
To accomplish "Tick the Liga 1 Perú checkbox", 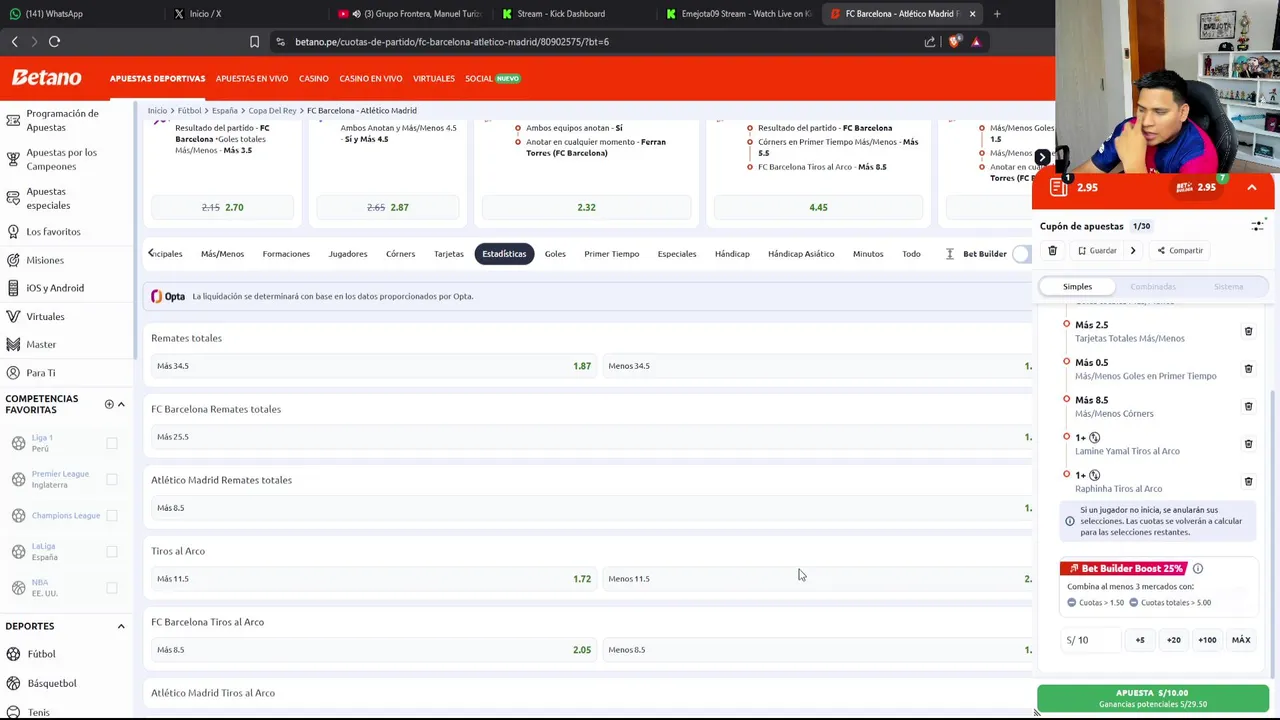I will 112,443.
